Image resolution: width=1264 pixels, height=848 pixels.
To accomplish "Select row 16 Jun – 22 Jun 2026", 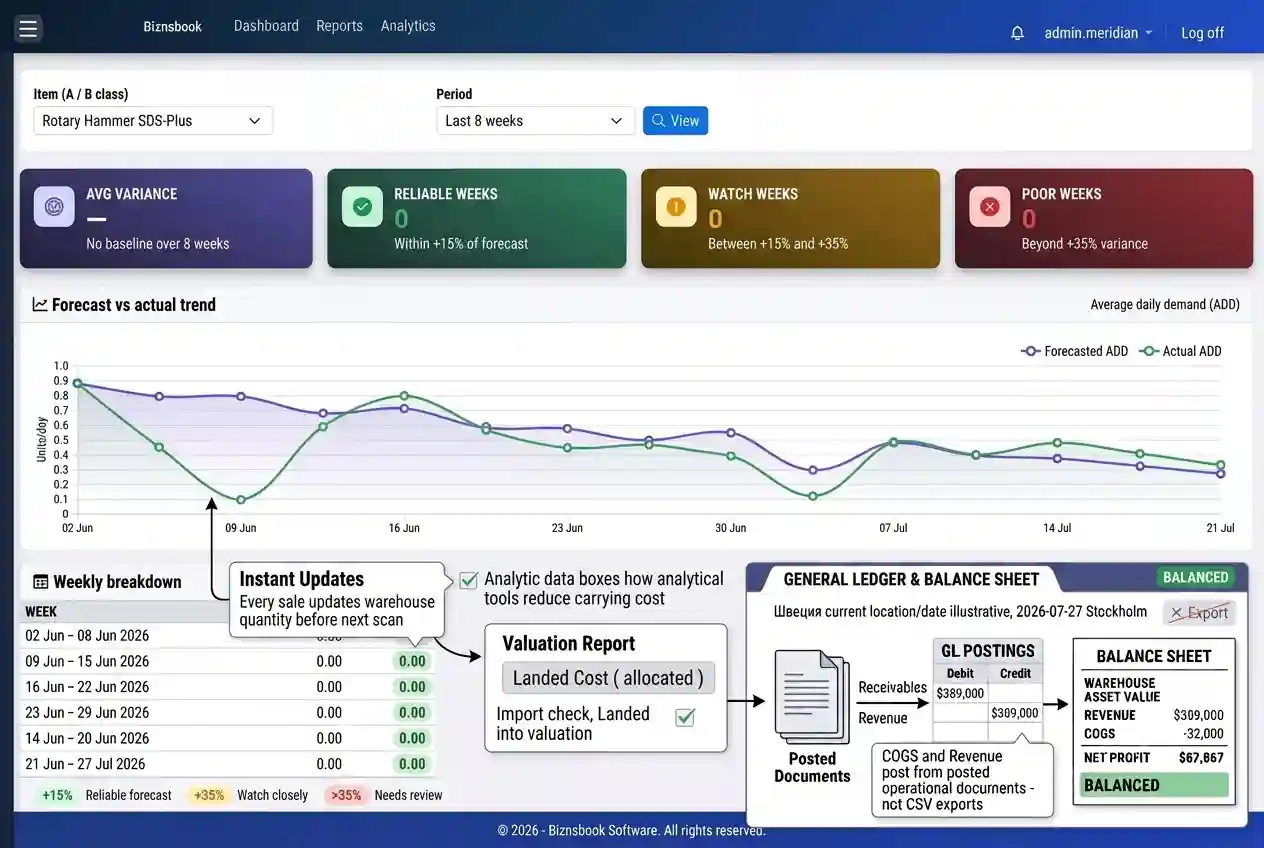I will tap(228, 687).
